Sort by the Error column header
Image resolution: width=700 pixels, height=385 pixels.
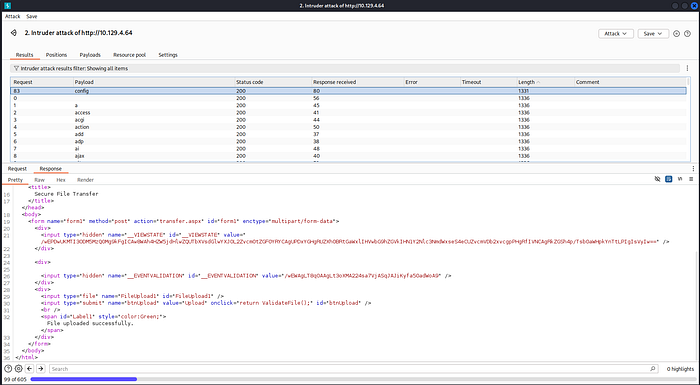point(432,82)
